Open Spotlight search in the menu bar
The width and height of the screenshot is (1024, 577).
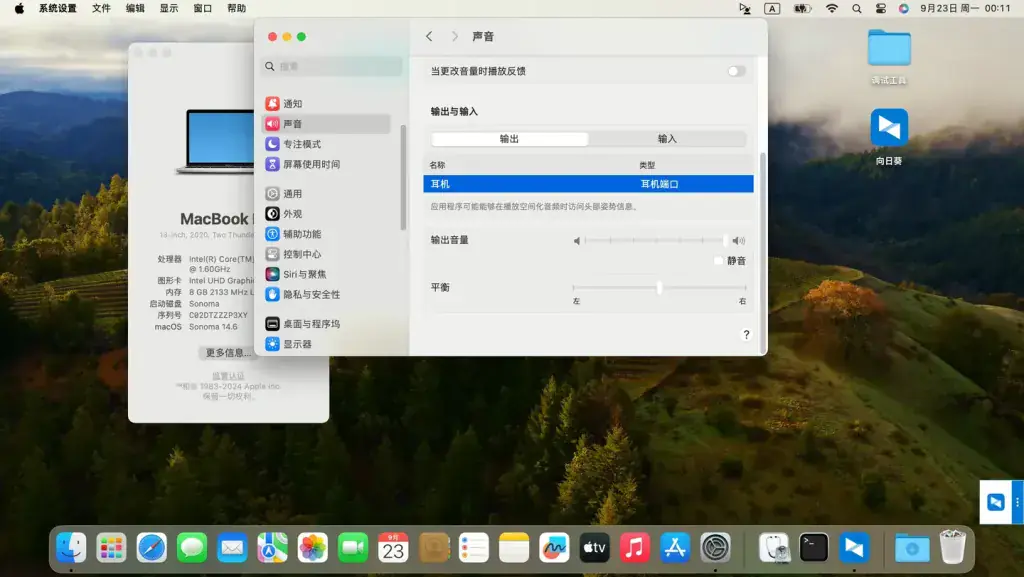[857, 8]
